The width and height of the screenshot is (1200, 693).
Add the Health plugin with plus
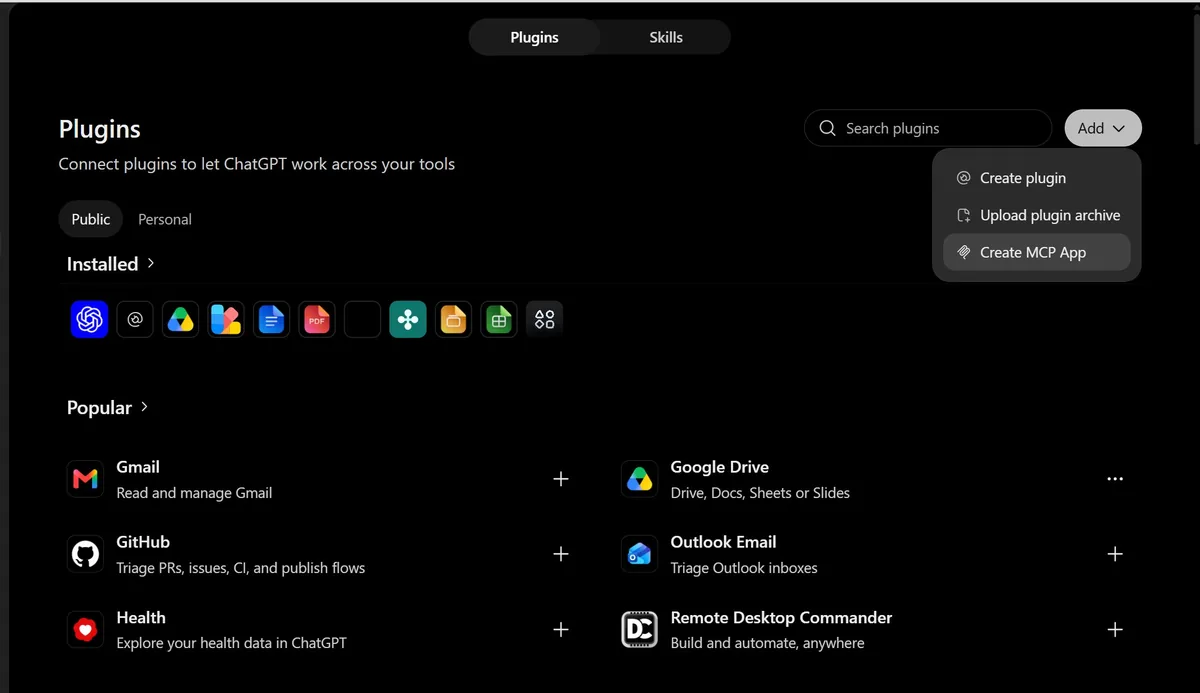(x=561, y=630)
